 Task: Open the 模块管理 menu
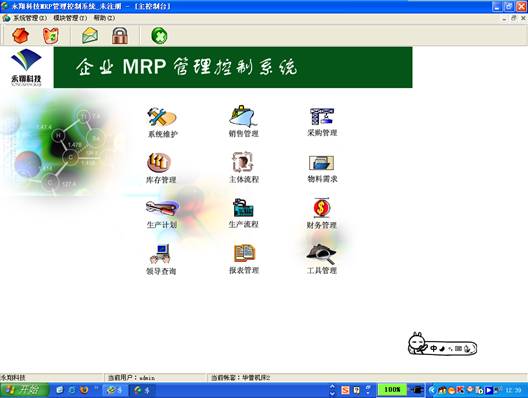pyautogui.click(x=70, y=18)
